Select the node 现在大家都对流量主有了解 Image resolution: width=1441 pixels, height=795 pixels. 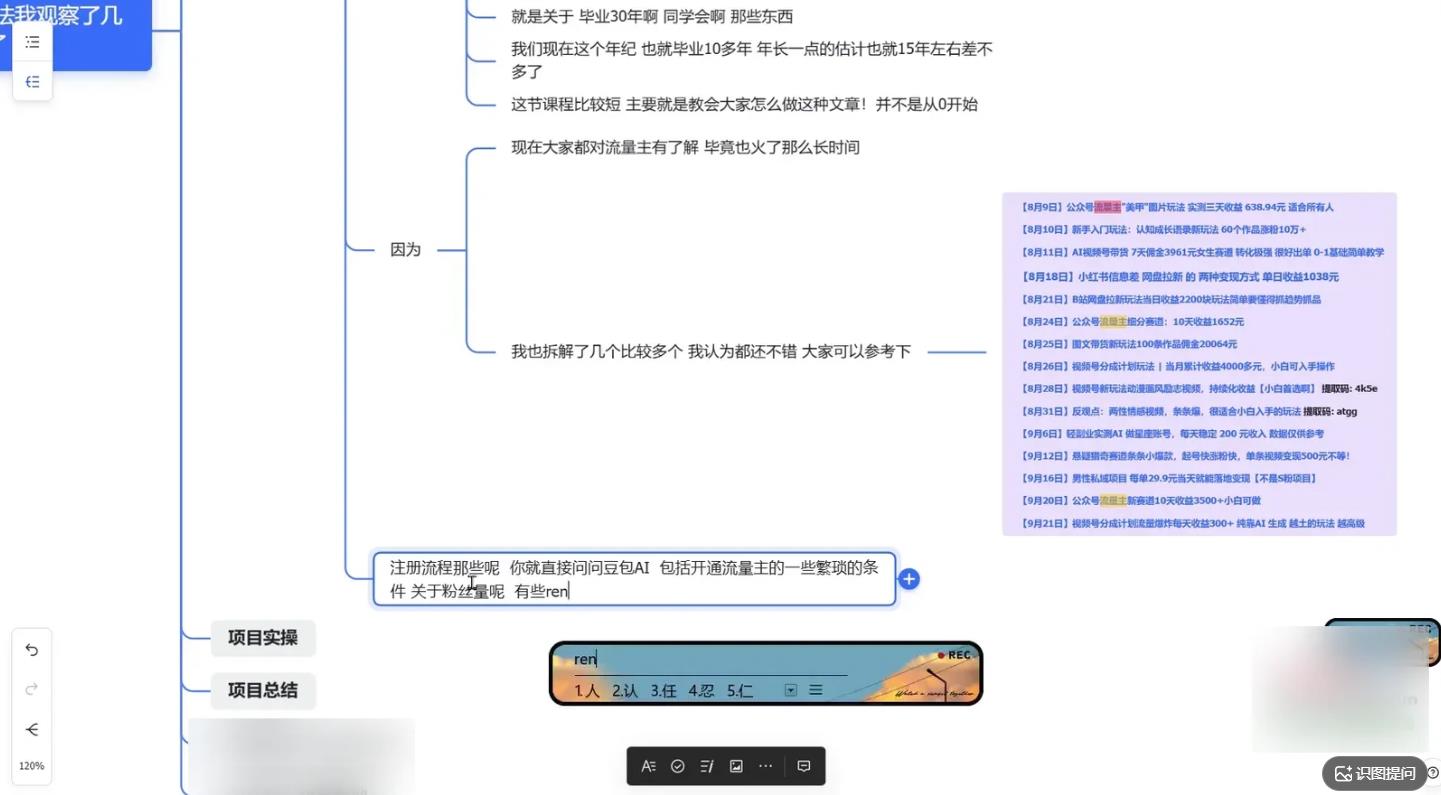tap(685, 148)
